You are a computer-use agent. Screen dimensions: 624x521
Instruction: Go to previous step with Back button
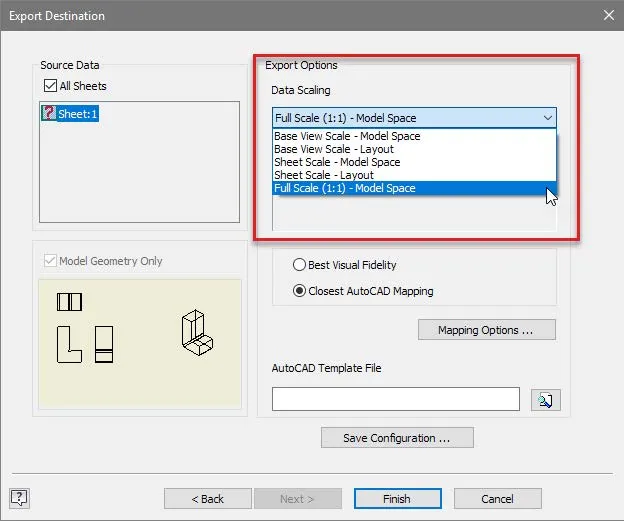(208, 499)
